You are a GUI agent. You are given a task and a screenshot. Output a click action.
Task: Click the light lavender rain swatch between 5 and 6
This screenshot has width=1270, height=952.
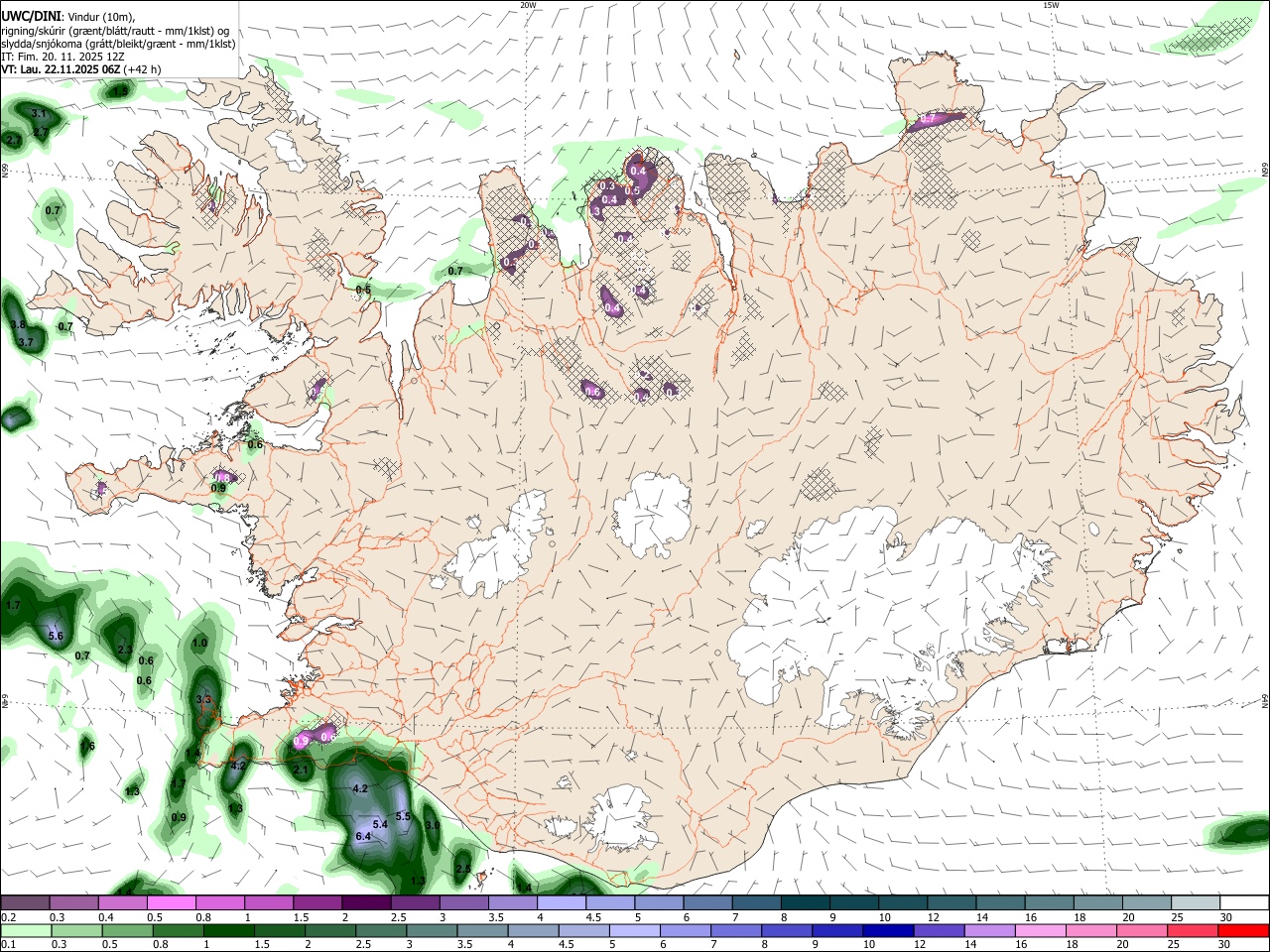(x=634, y=930)
